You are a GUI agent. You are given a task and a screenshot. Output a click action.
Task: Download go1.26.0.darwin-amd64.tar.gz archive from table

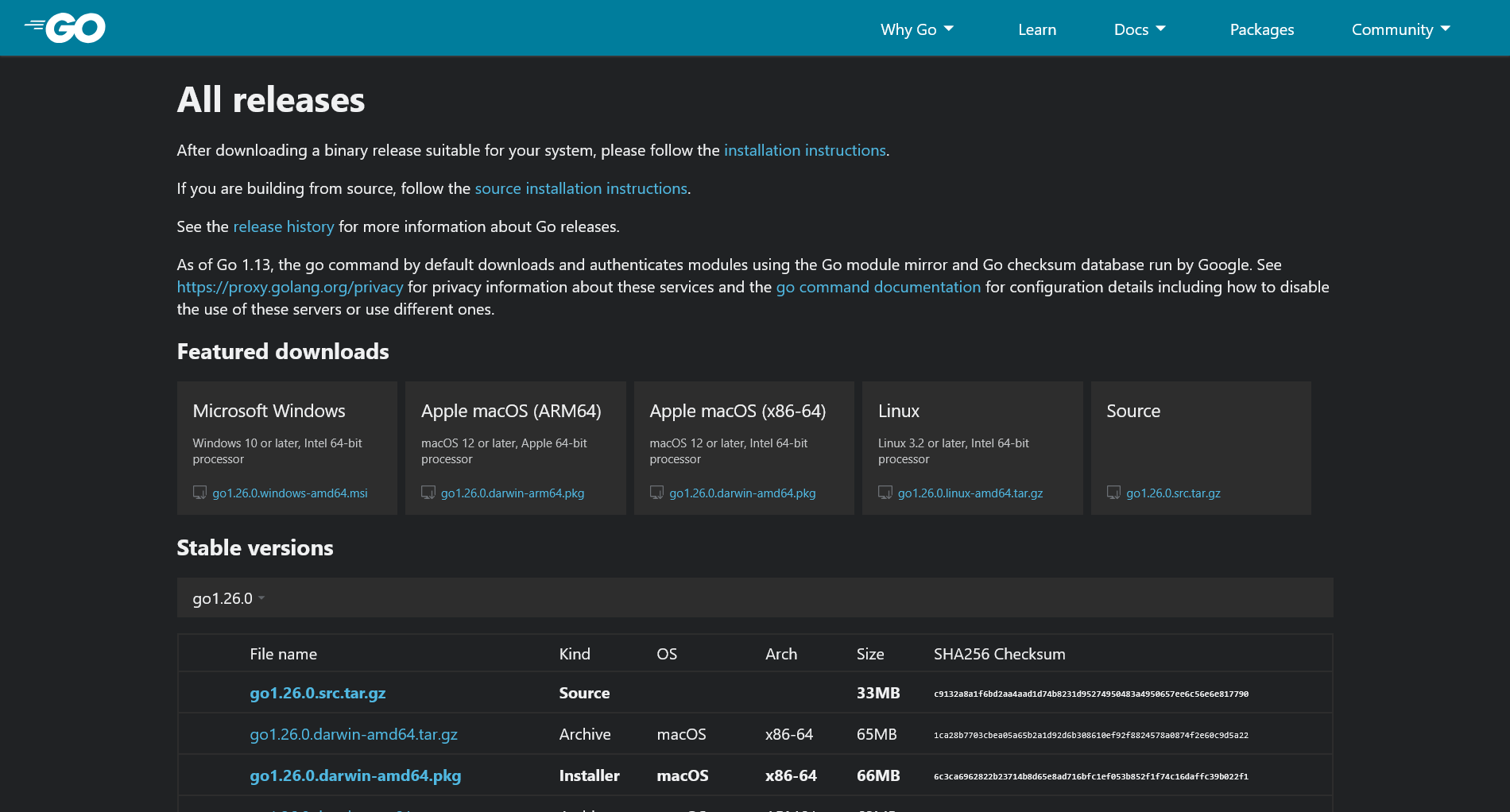(x=353, y=734)
